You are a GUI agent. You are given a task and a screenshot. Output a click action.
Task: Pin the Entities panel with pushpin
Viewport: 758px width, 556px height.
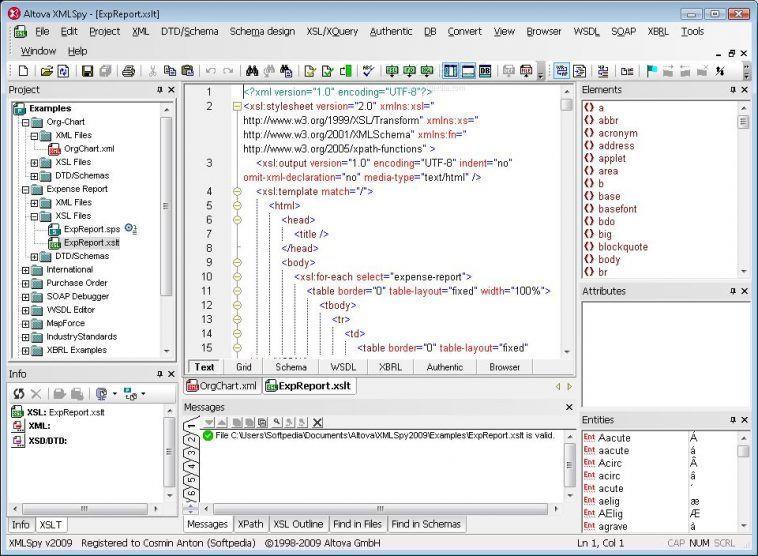pyautogui.click(x=733, y=420)
